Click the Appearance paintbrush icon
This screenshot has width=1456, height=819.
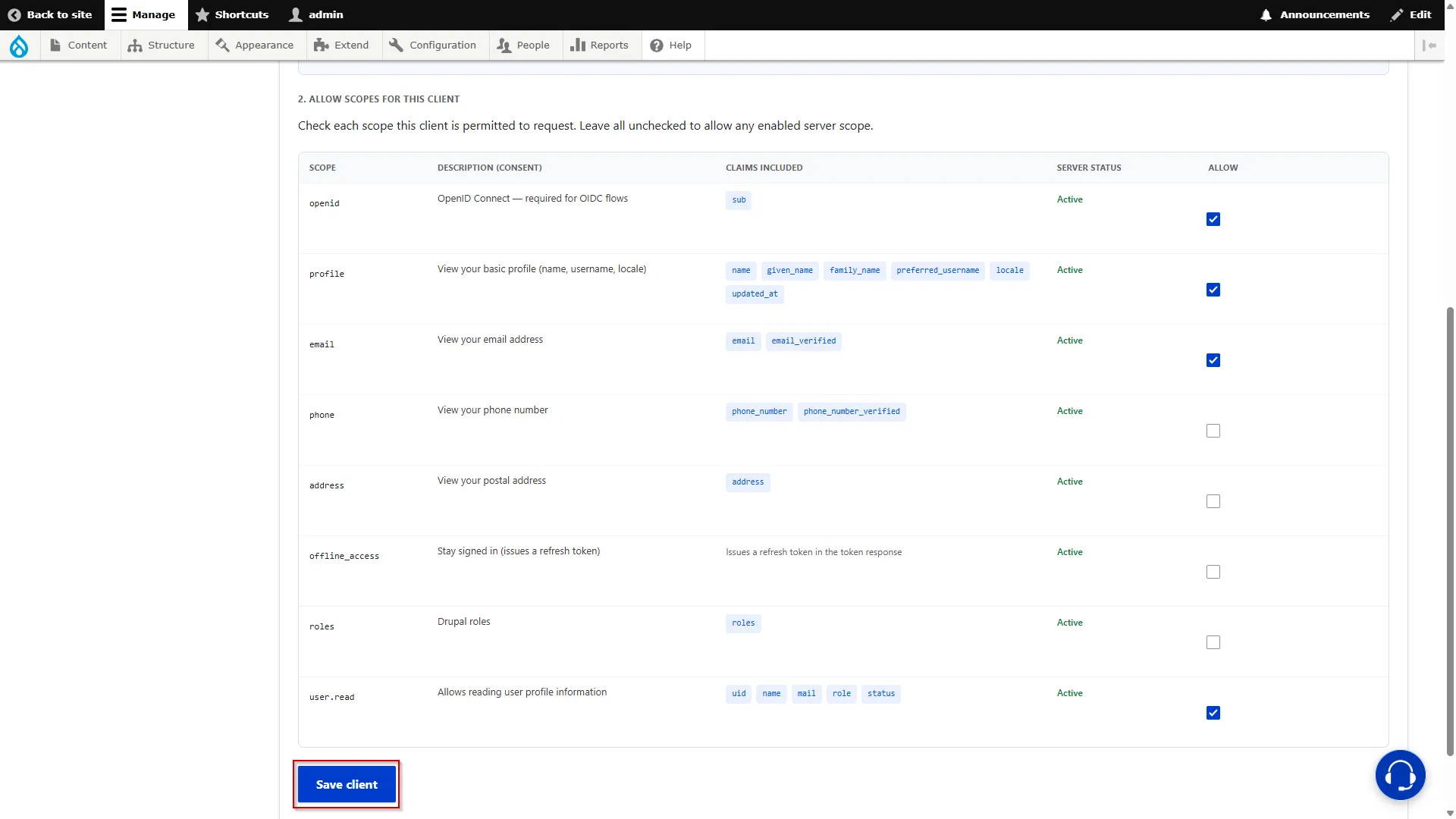222,45
